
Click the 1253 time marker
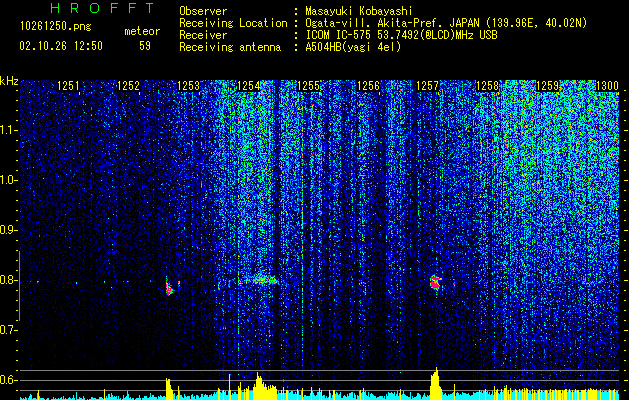(189, 85)
